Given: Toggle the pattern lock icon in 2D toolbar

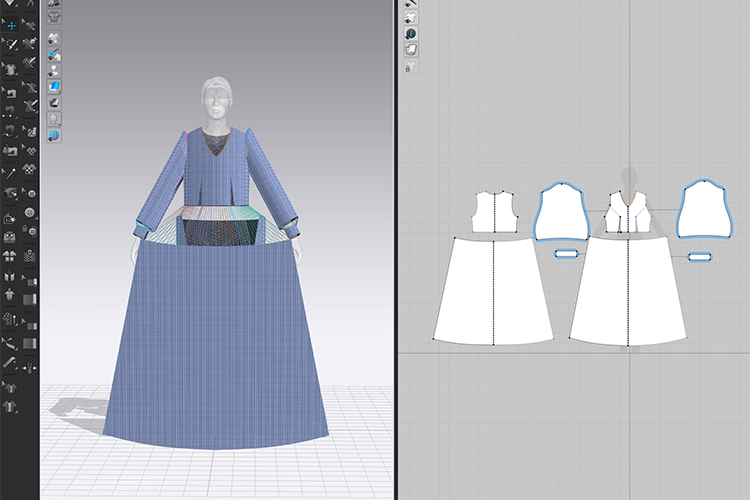Looking at the screenshot, I should pyautogui.click(x=411, y=66).
